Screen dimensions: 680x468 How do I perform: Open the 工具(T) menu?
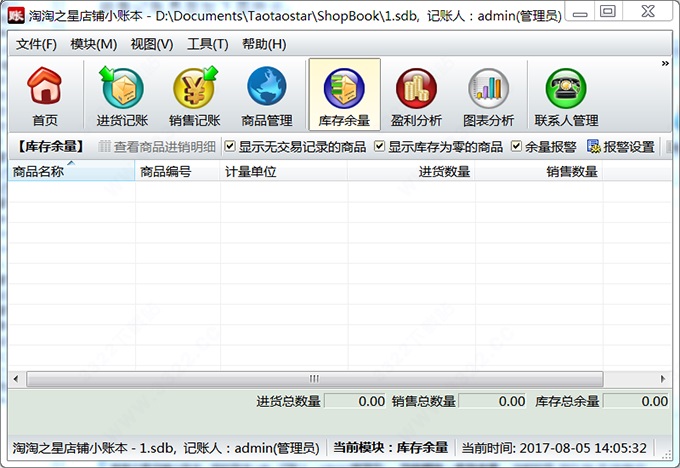207,44
